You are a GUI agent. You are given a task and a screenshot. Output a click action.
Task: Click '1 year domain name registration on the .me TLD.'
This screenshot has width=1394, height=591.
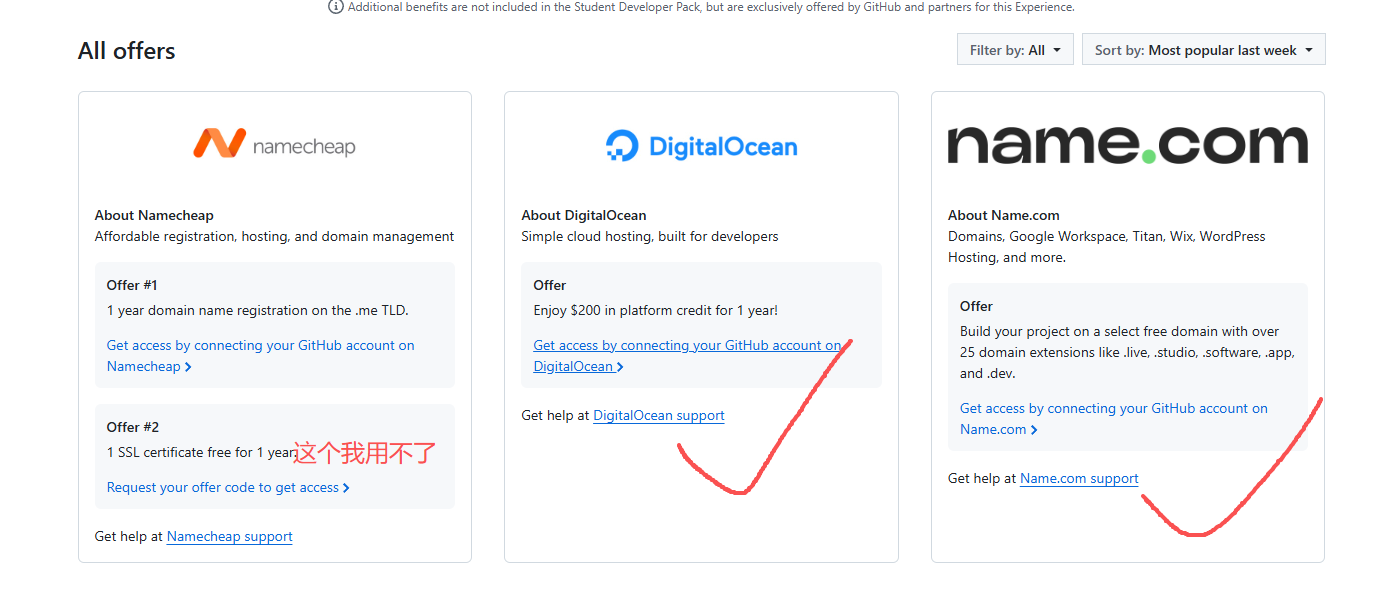(x=258, y=310)
